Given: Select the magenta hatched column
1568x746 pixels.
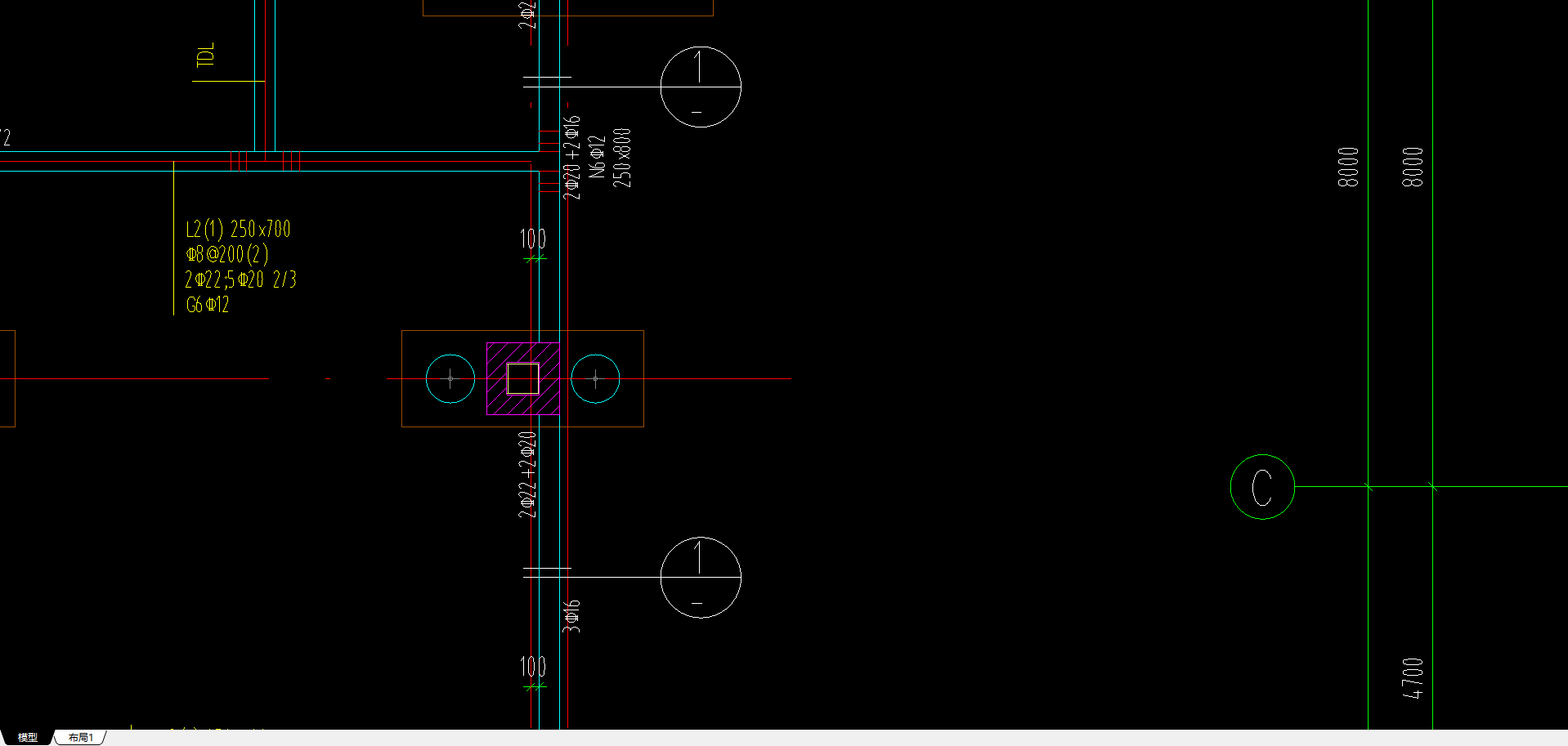Looking at the screenshot, I should [x=523, y=378].
